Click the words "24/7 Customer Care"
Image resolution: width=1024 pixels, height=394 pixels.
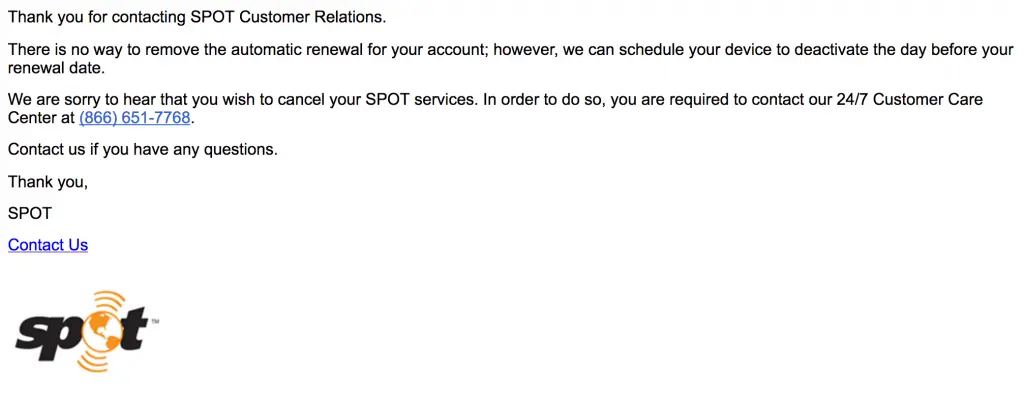(x=910, y=101)
